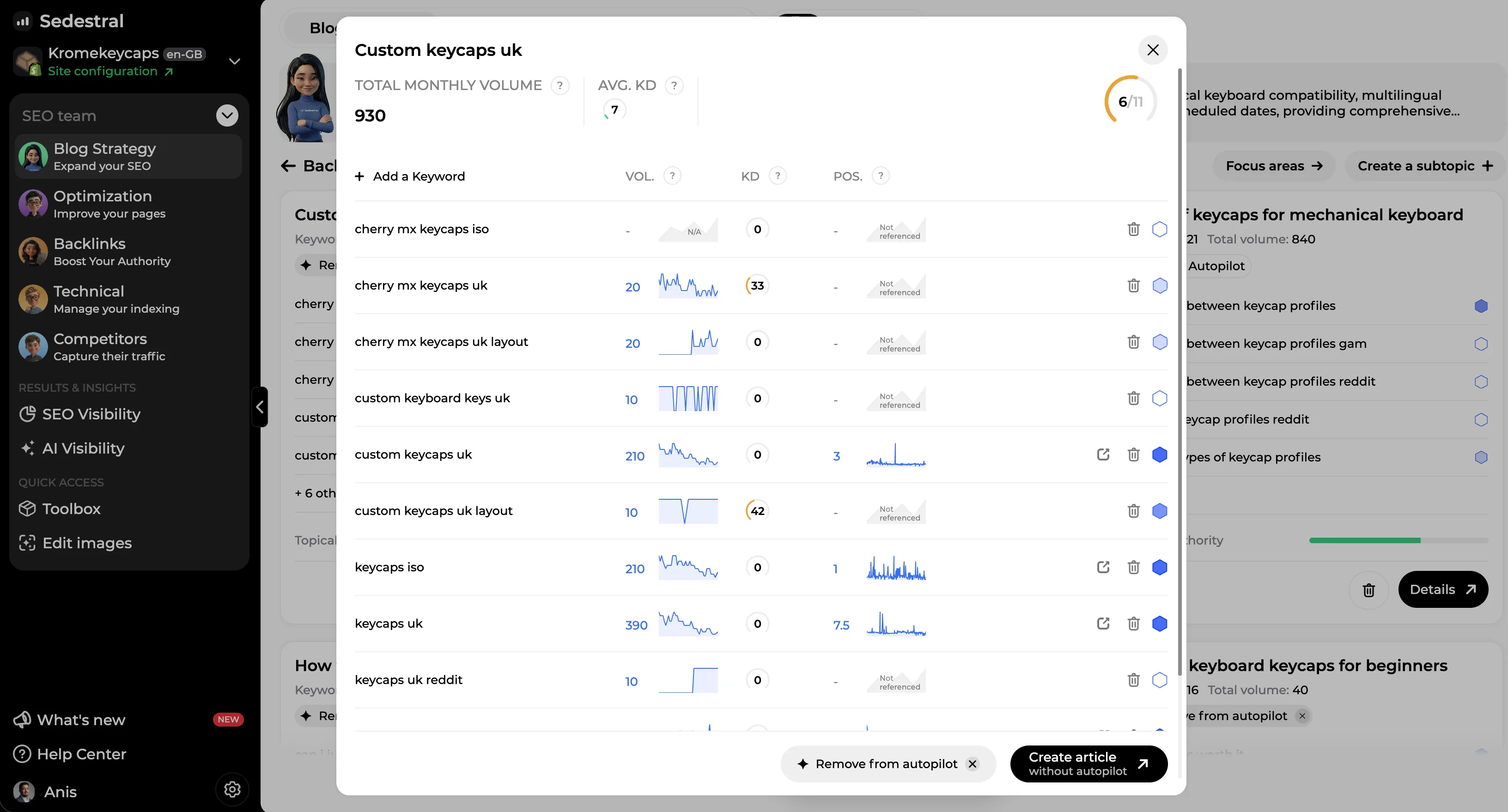Click Create a subtopic button
This screenshot has height=812, width=1508.
(1425, 166)
